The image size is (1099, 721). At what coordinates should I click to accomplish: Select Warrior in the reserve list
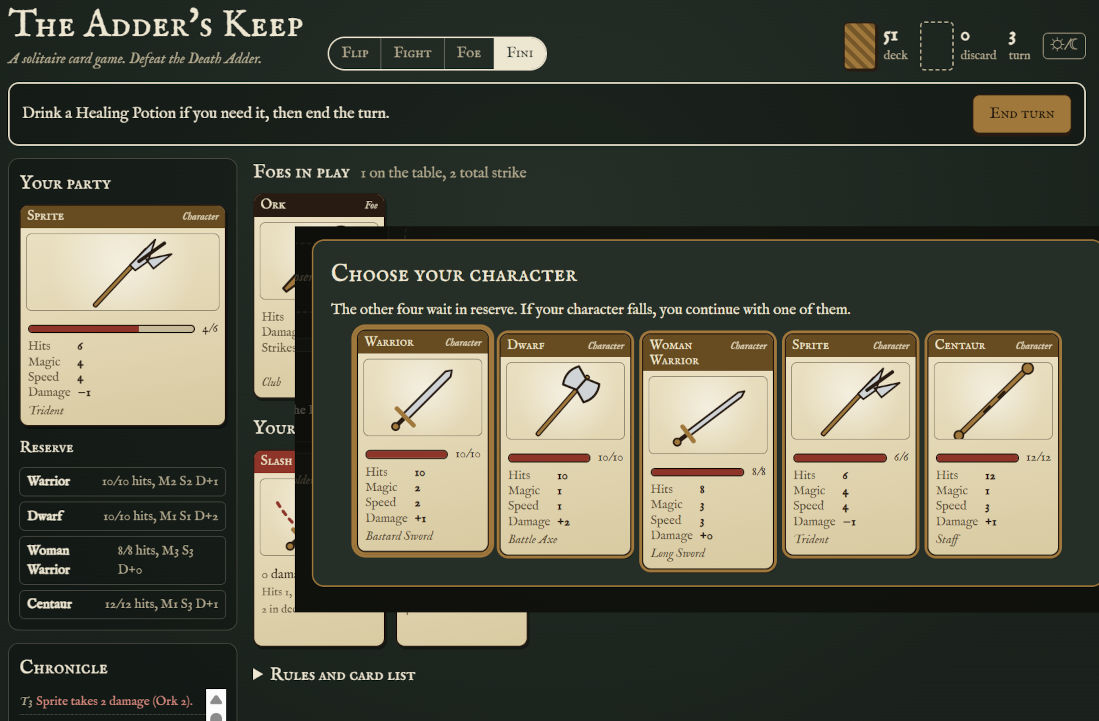(x=123, y=481)
